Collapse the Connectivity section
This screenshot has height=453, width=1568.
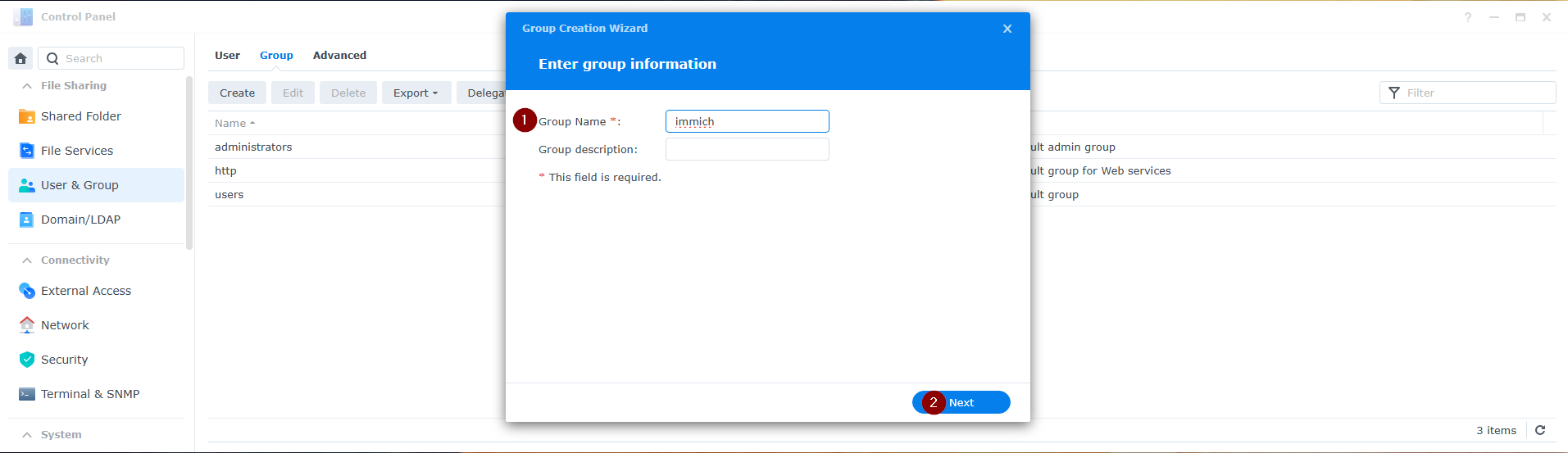tap(27, 260)
